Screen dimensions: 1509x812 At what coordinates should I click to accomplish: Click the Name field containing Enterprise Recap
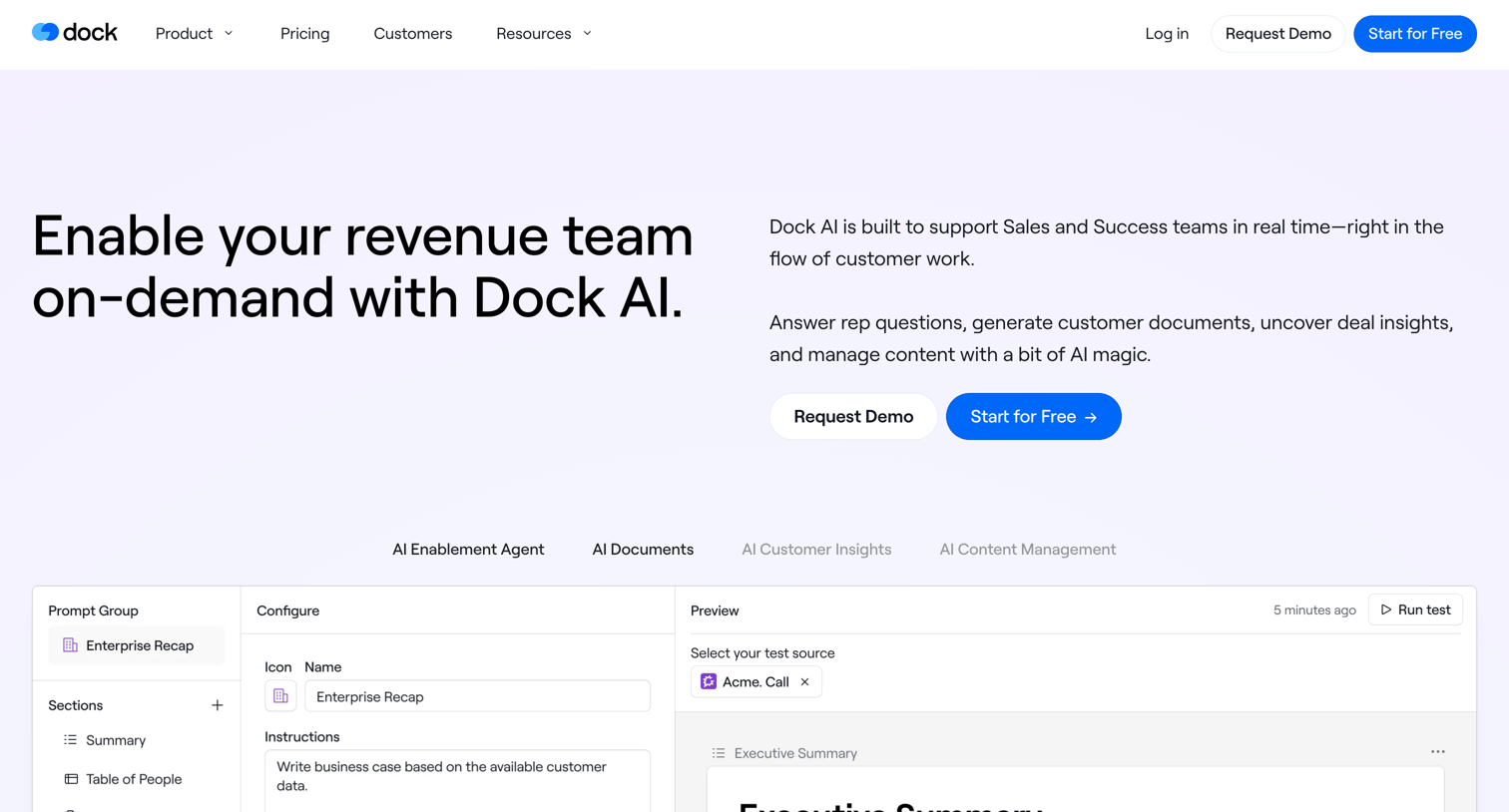(477, 696)
